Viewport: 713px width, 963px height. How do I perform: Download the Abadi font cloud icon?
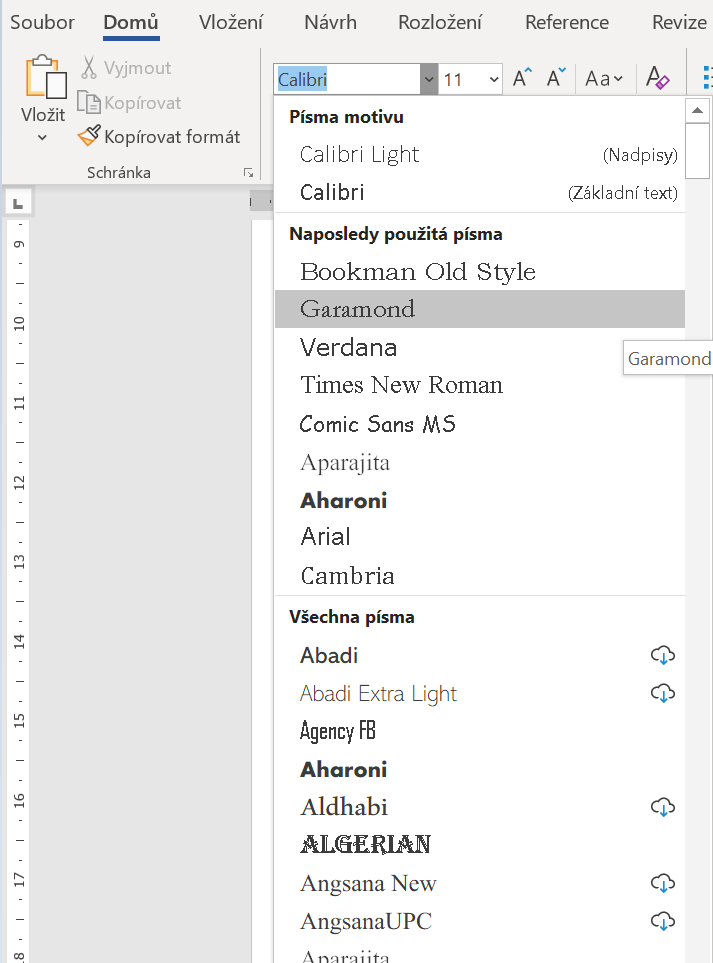coord(662,655)
